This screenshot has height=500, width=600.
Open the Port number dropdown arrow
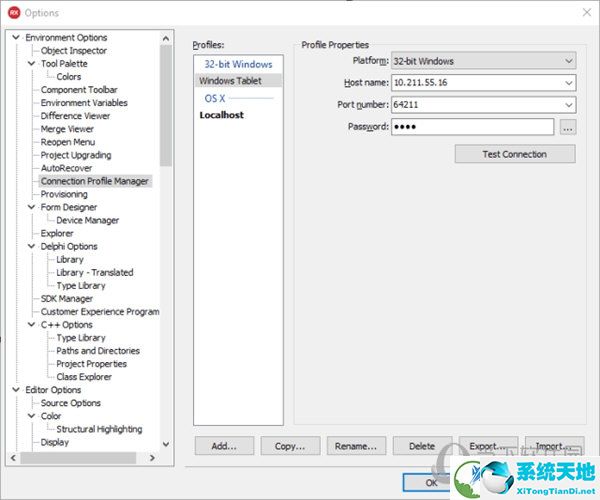pyautogui.click(x=569, y=104)
